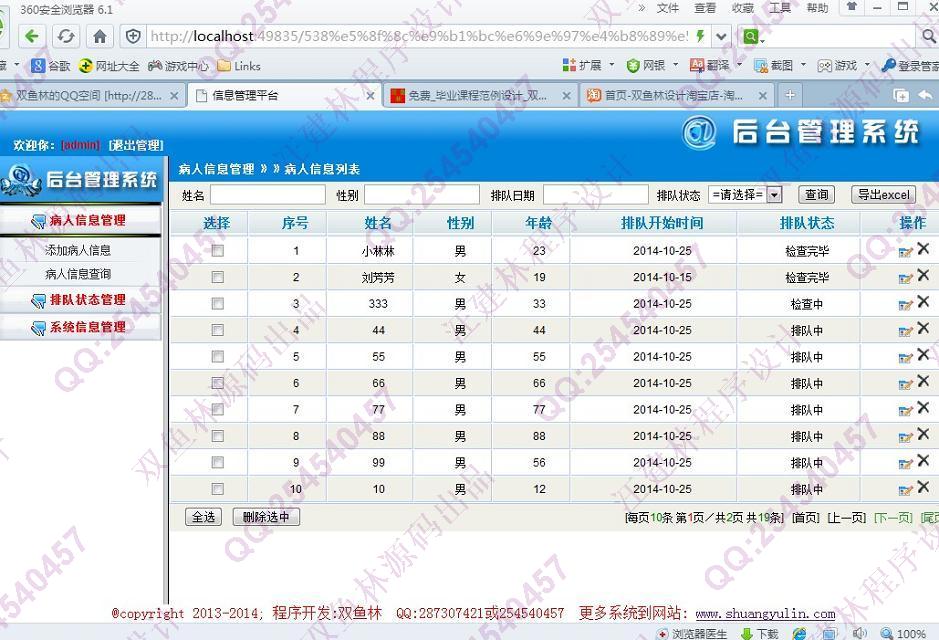939x640 pixels.
Task: Click the edit icon for patient 小林林
Action: pyautogui.click(x=905, y=251)
